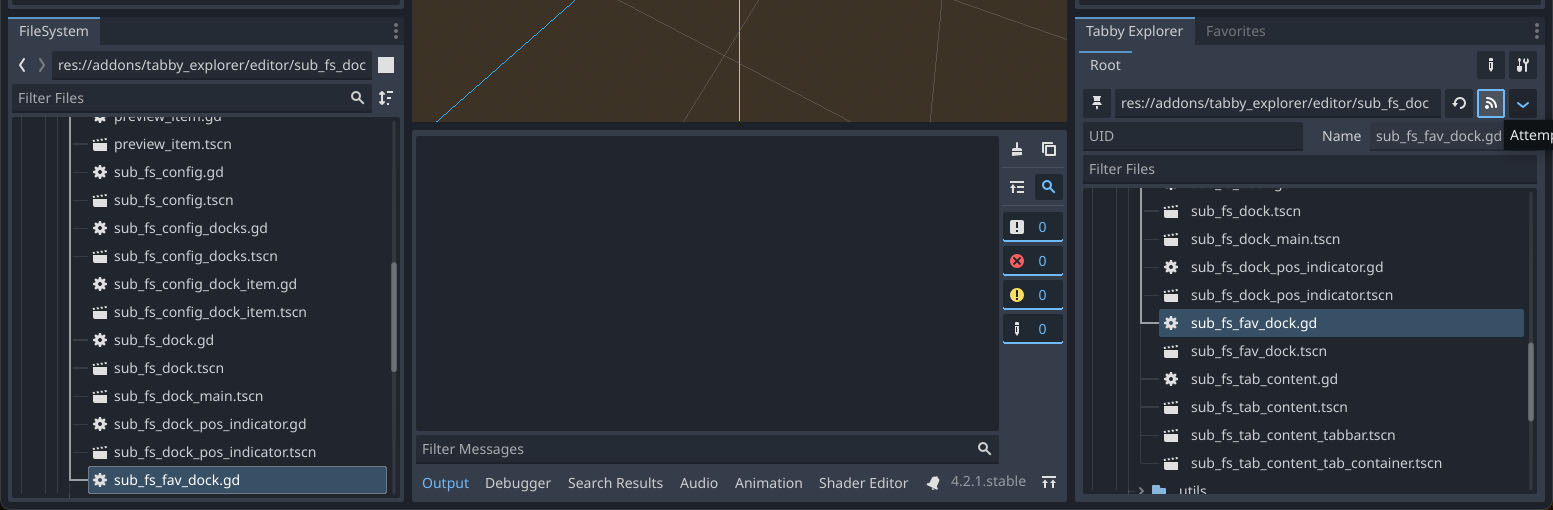The height and width of the screenshot is (510, 1553).
Task: Open the Output bottom panel
Action: [x=445, y=482]
